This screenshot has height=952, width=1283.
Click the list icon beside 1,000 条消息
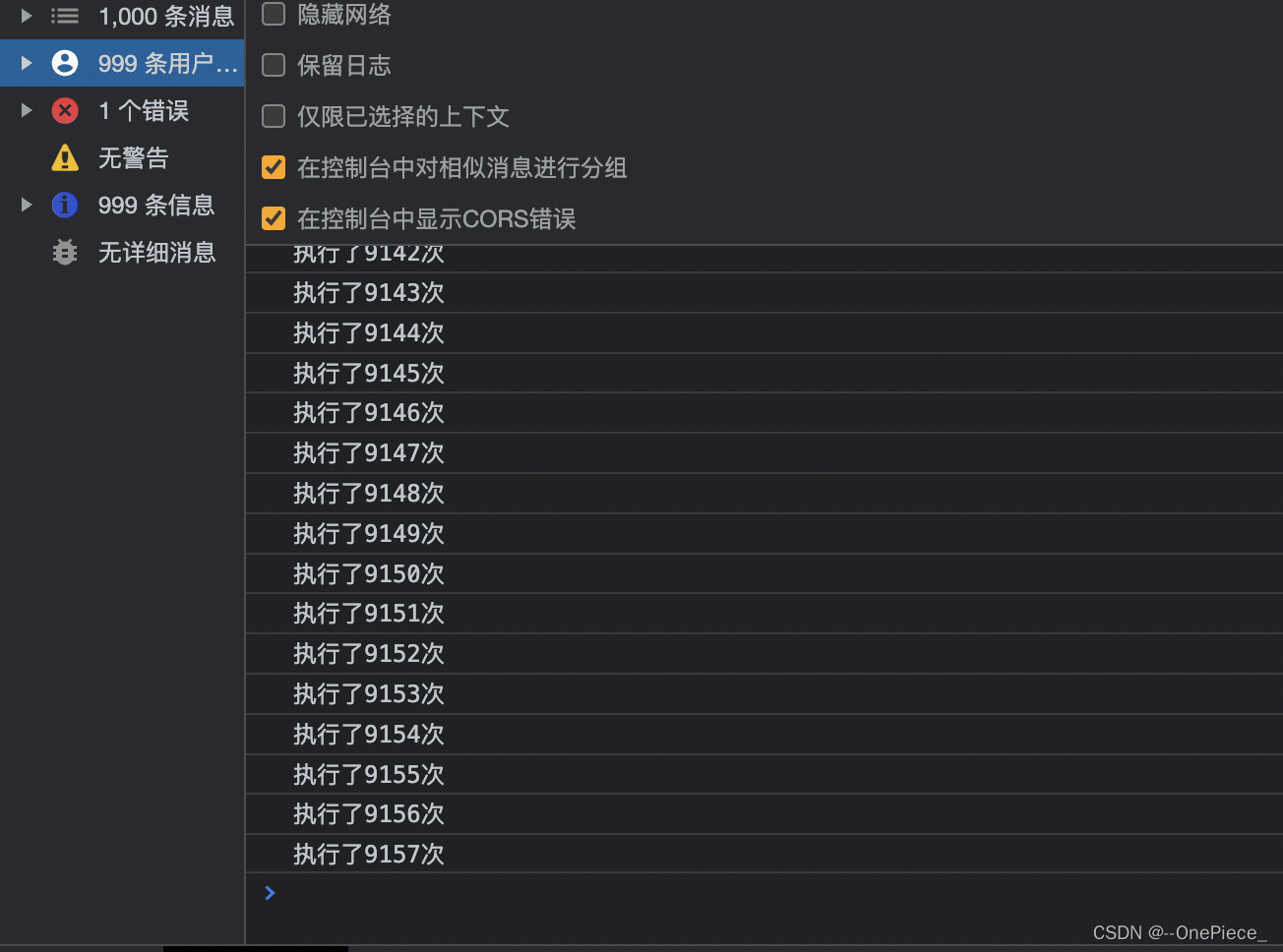click(65, 16)
